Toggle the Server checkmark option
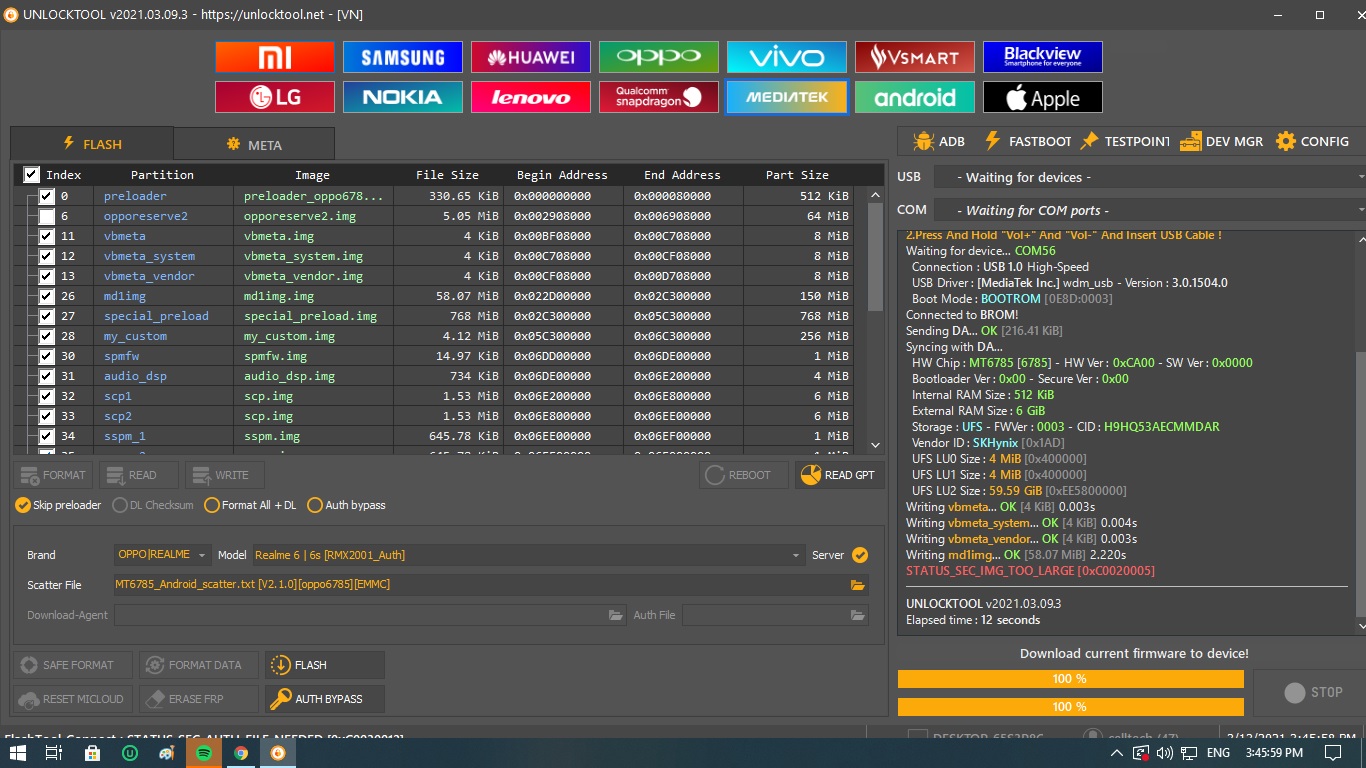 point(860,555)
